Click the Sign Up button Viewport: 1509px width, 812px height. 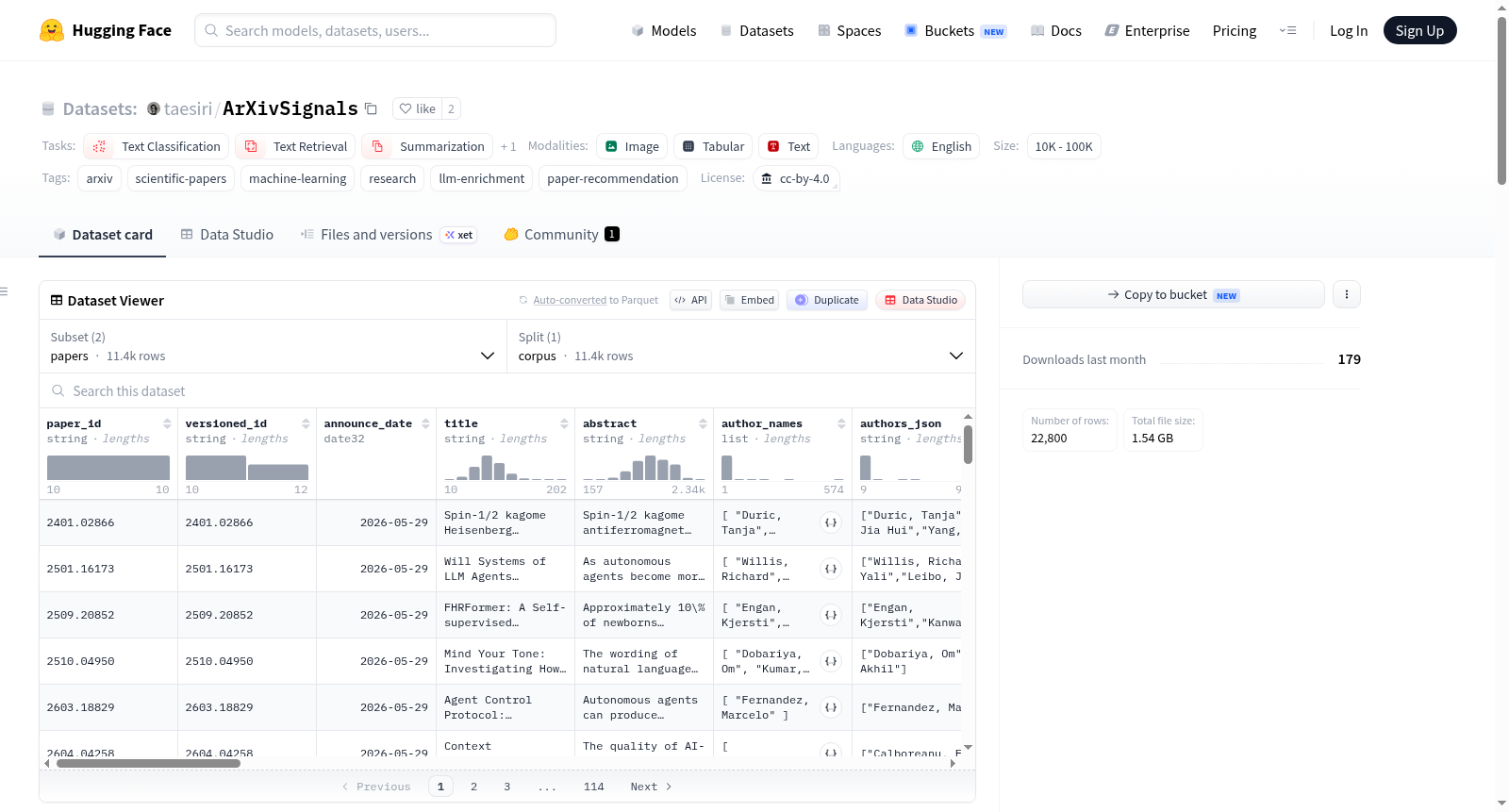pos(1419,30)
